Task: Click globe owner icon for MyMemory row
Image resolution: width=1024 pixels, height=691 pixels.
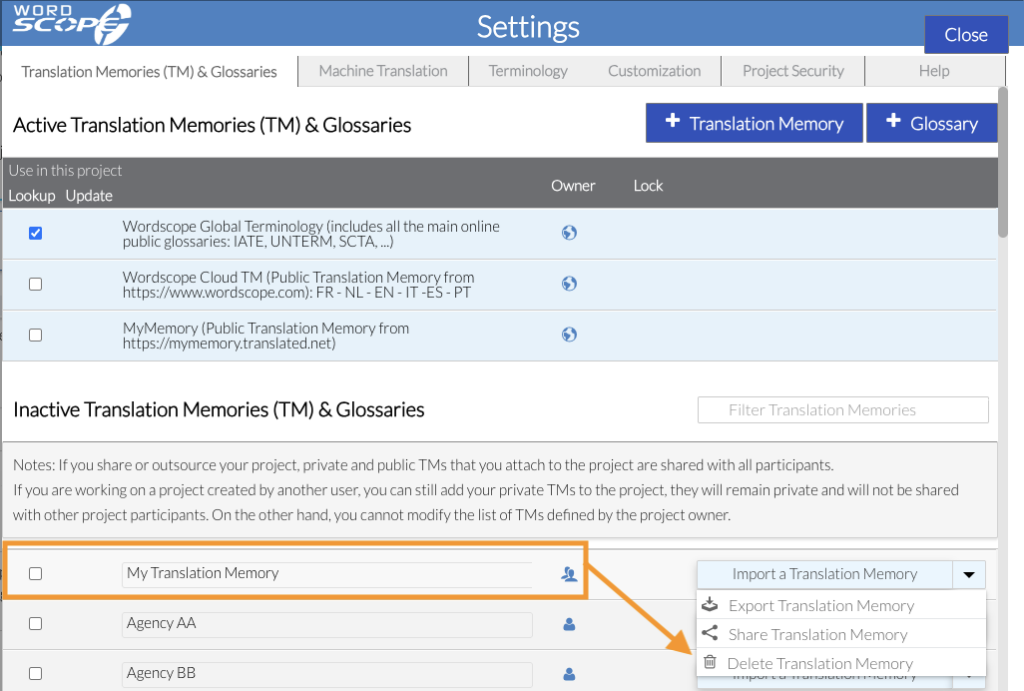Action: point(569,335)
